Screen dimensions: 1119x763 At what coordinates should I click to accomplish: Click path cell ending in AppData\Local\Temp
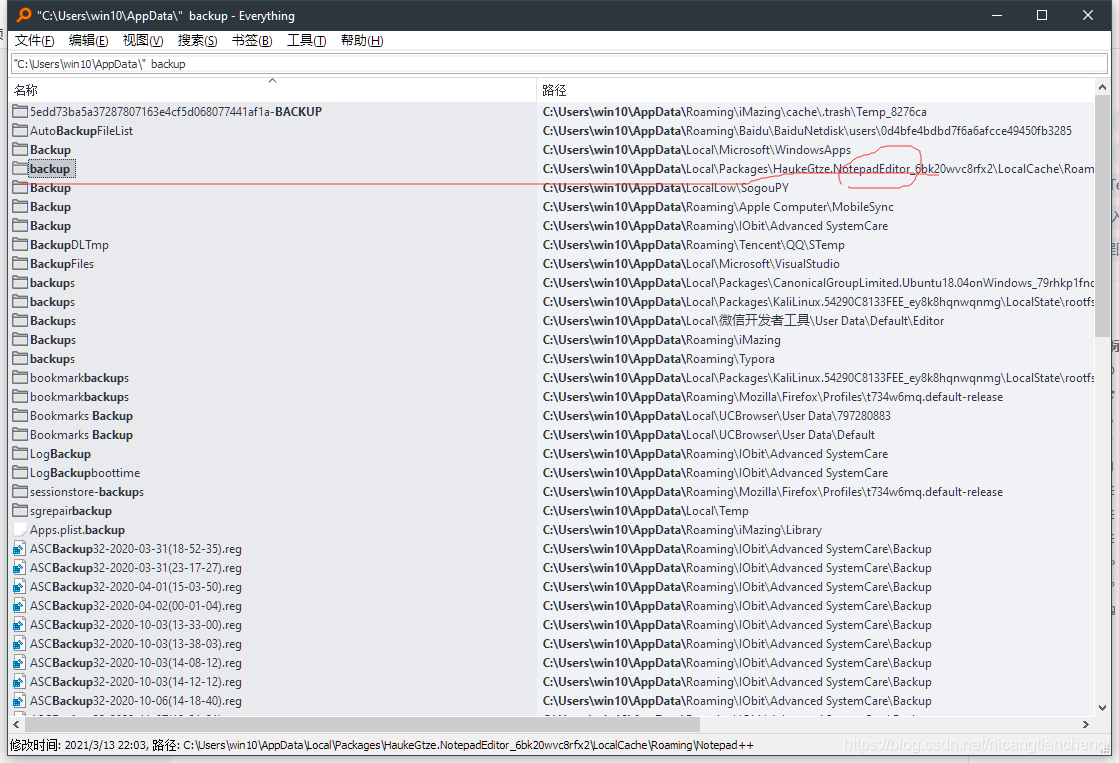point(645,510)
